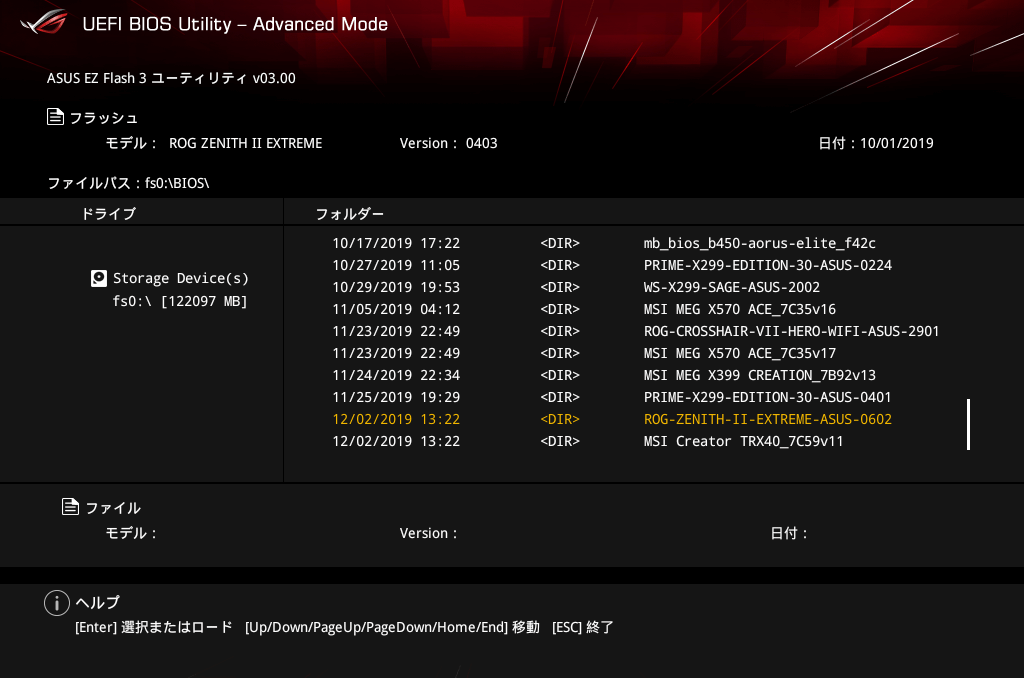Click the <DIR> tag of WS-X299-SAGE row
Screen dimensions: 1024x678
click(560, 287)
